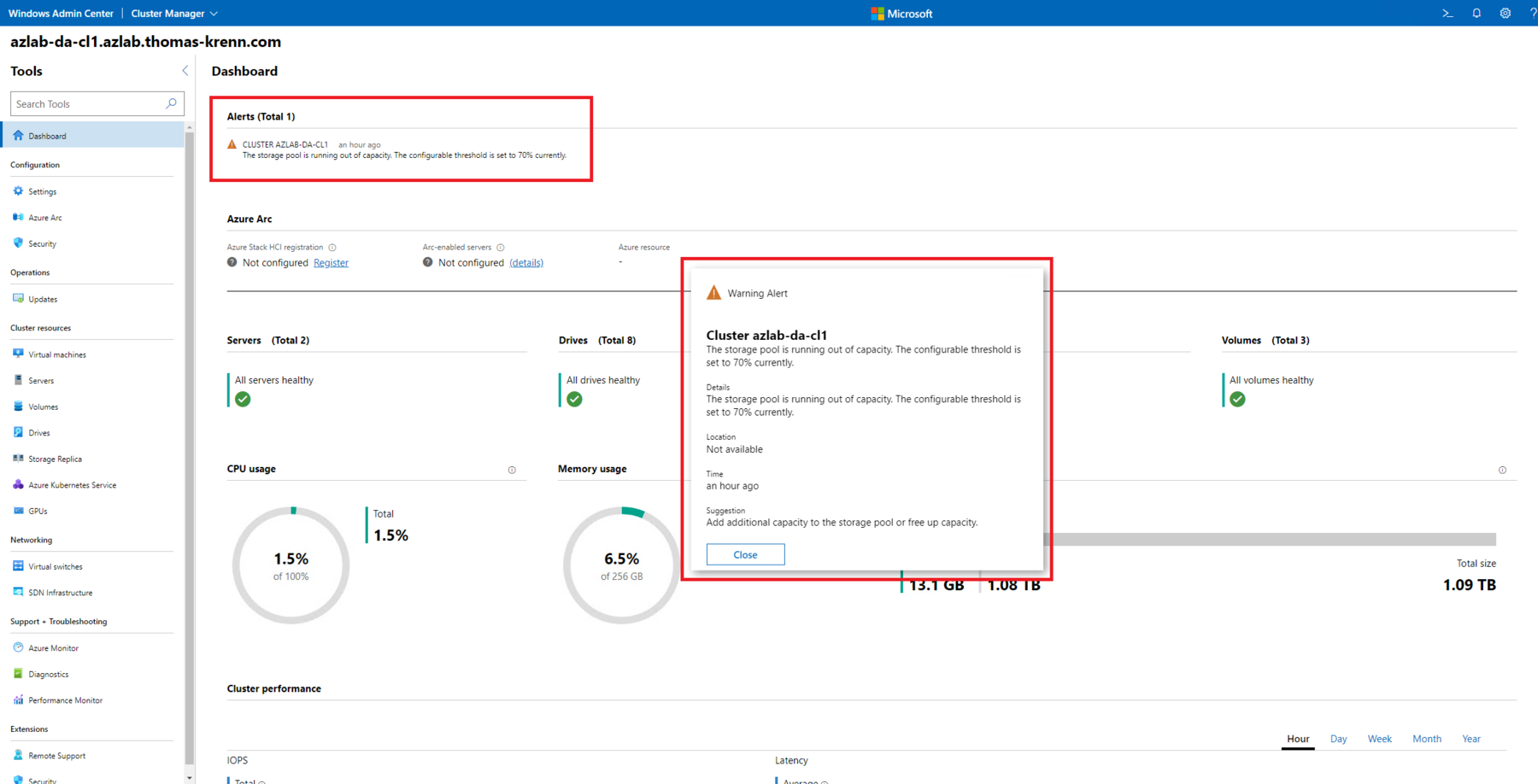Screen dimensions: 1538x784
Task: Click the Register link
Action: click(331, 263)
